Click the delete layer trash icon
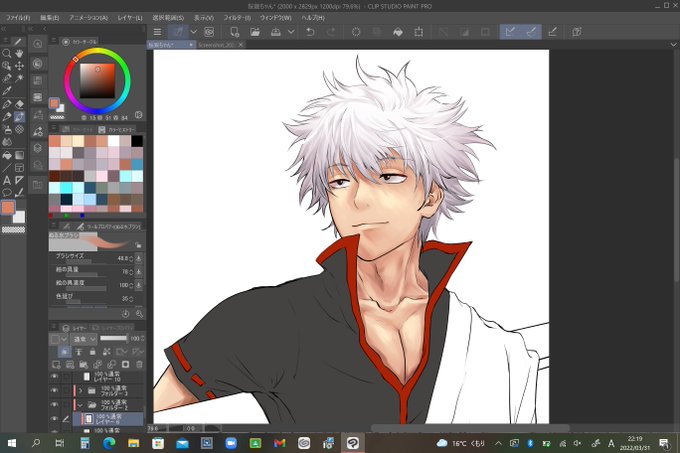680x453 pixels. click(139, 365)
